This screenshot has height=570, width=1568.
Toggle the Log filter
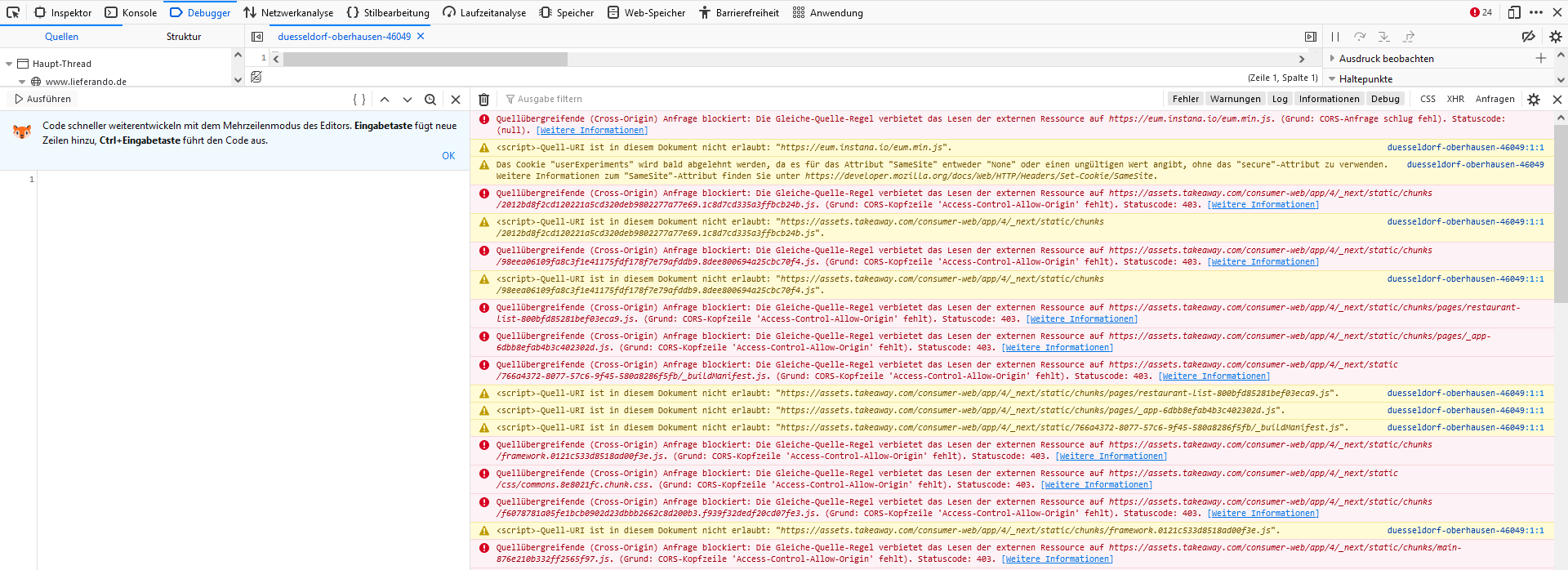coord(1280,99)
